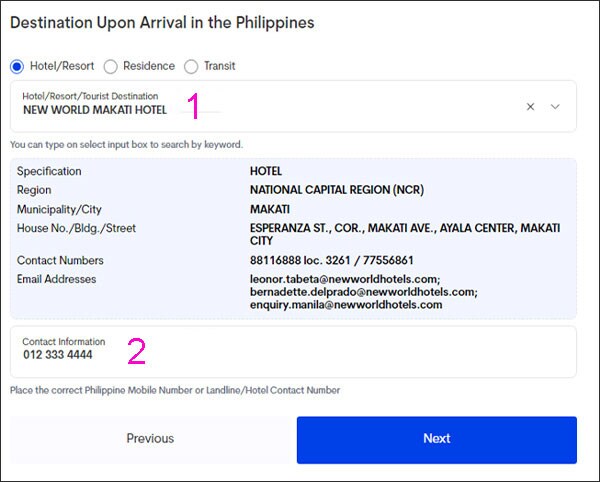Click the NATIONAL CAPITAL REGION (NCR) value
The image size is (600, 482).
click(x=335, y=190)
